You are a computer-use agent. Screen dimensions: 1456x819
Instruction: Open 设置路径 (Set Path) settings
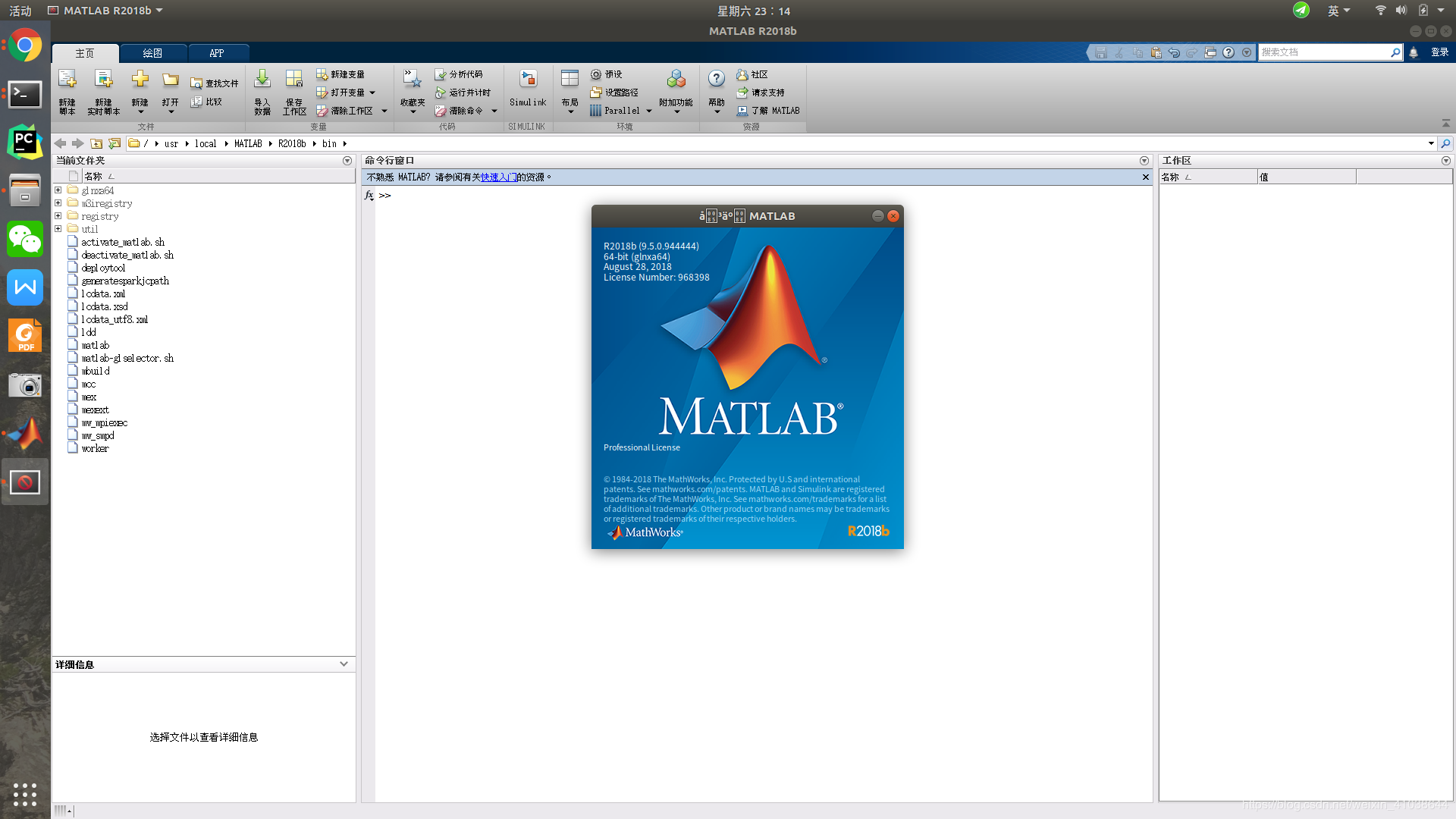pyautogui.click(x=616, y=92)
